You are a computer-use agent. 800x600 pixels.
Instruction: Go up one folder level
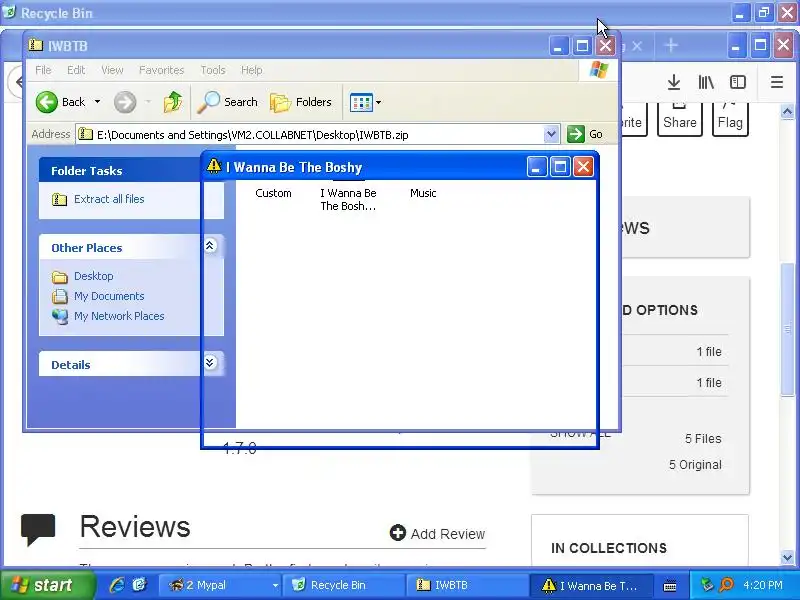tap(173, 102)
